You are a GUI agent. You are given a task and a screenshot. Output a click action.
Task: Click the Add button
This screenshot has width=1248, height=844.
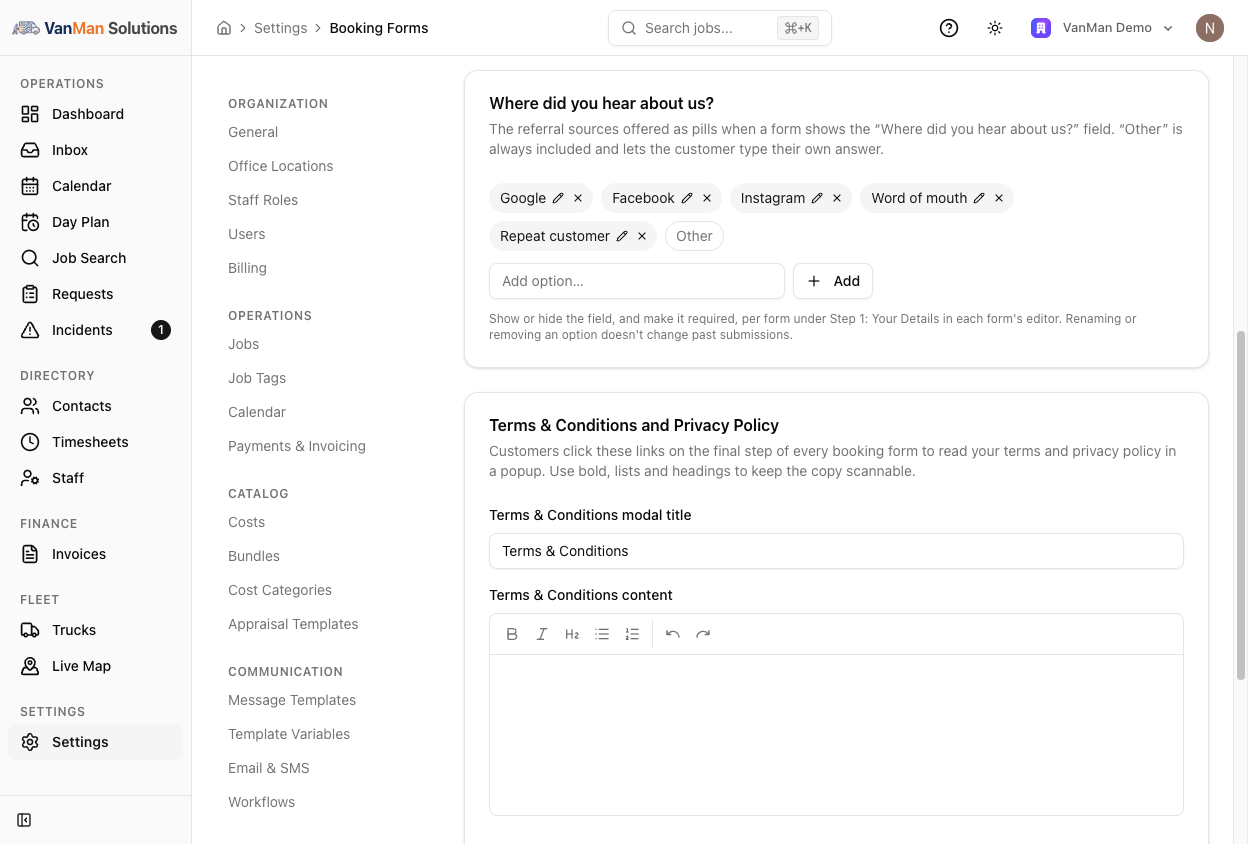pyautogui.click(x=833, y=281)
